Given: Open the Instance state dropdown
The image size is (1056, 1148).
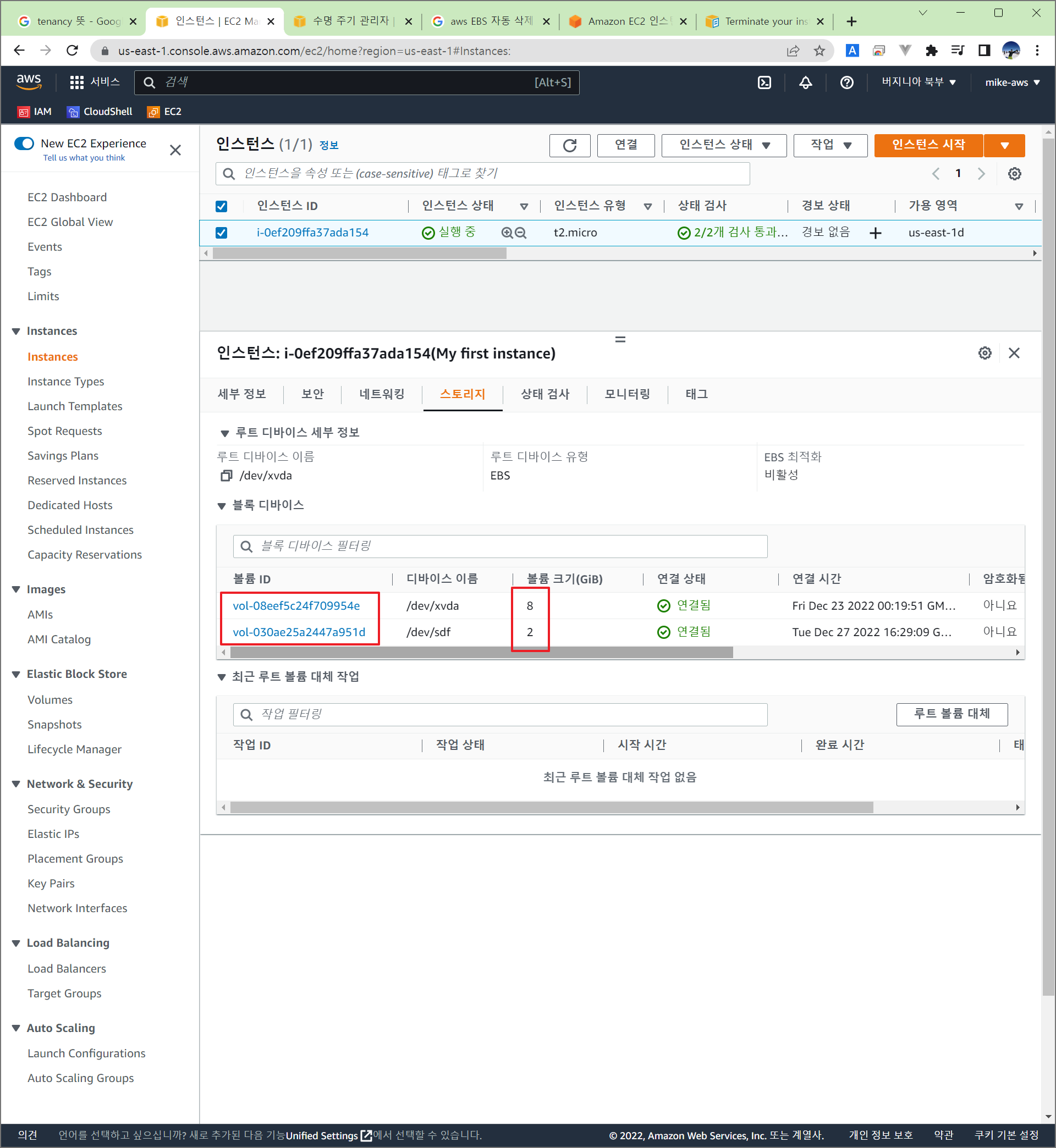Looking at the screenshot, I should (x=724, y=145).
